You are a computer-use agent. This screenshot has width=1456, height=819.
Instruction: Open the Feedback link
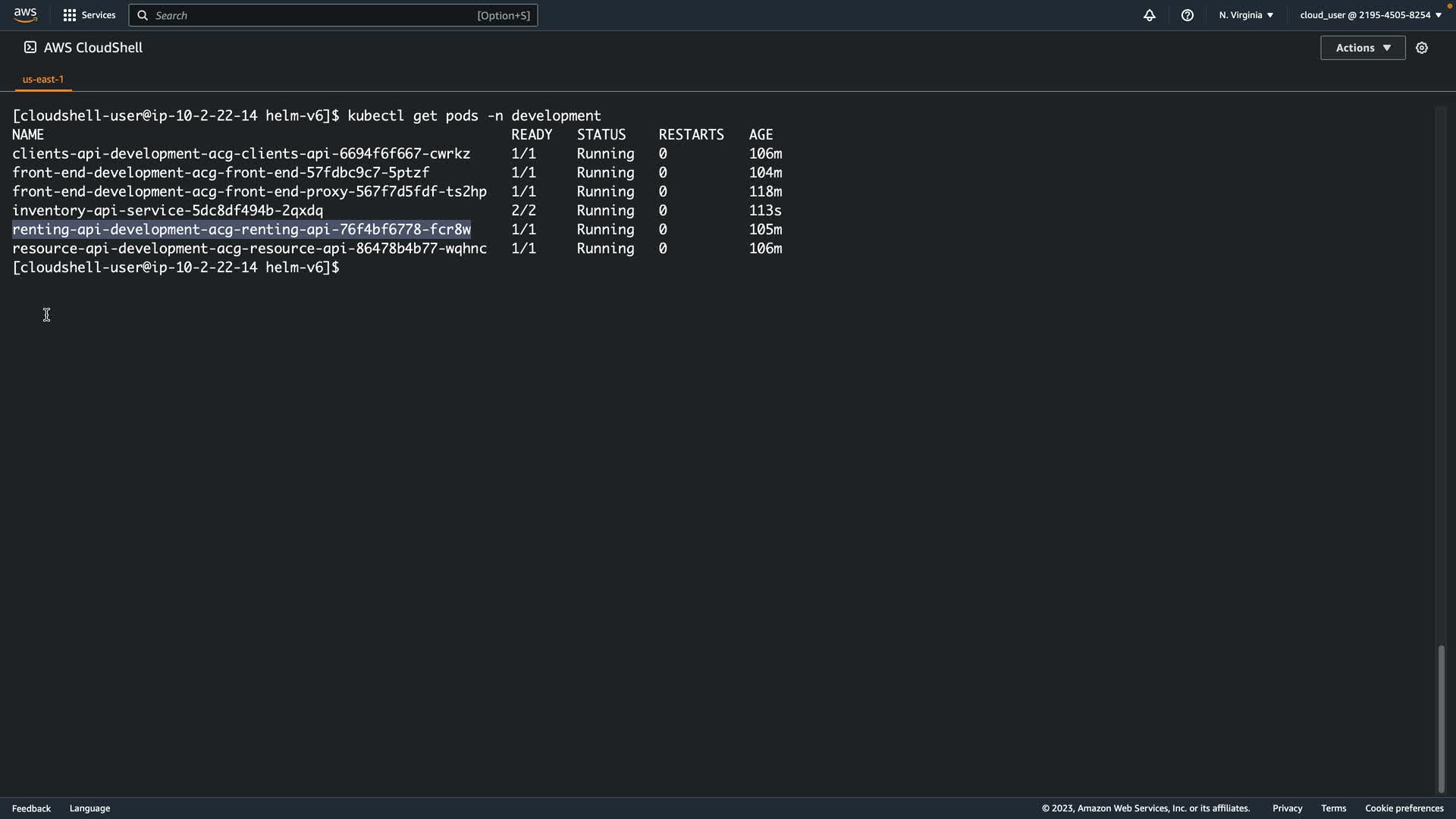[31, 808]
